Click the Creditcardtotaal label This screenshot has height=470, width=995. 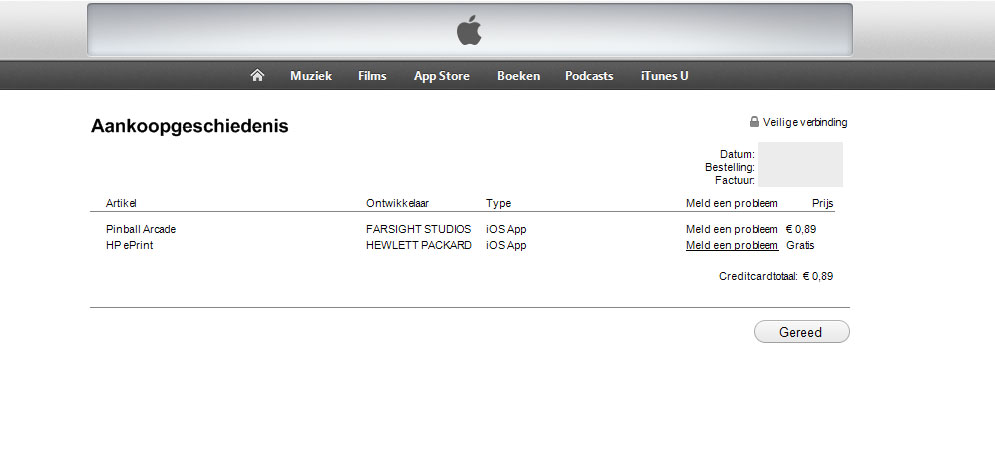pyautogui.click(x=758, y=277)
